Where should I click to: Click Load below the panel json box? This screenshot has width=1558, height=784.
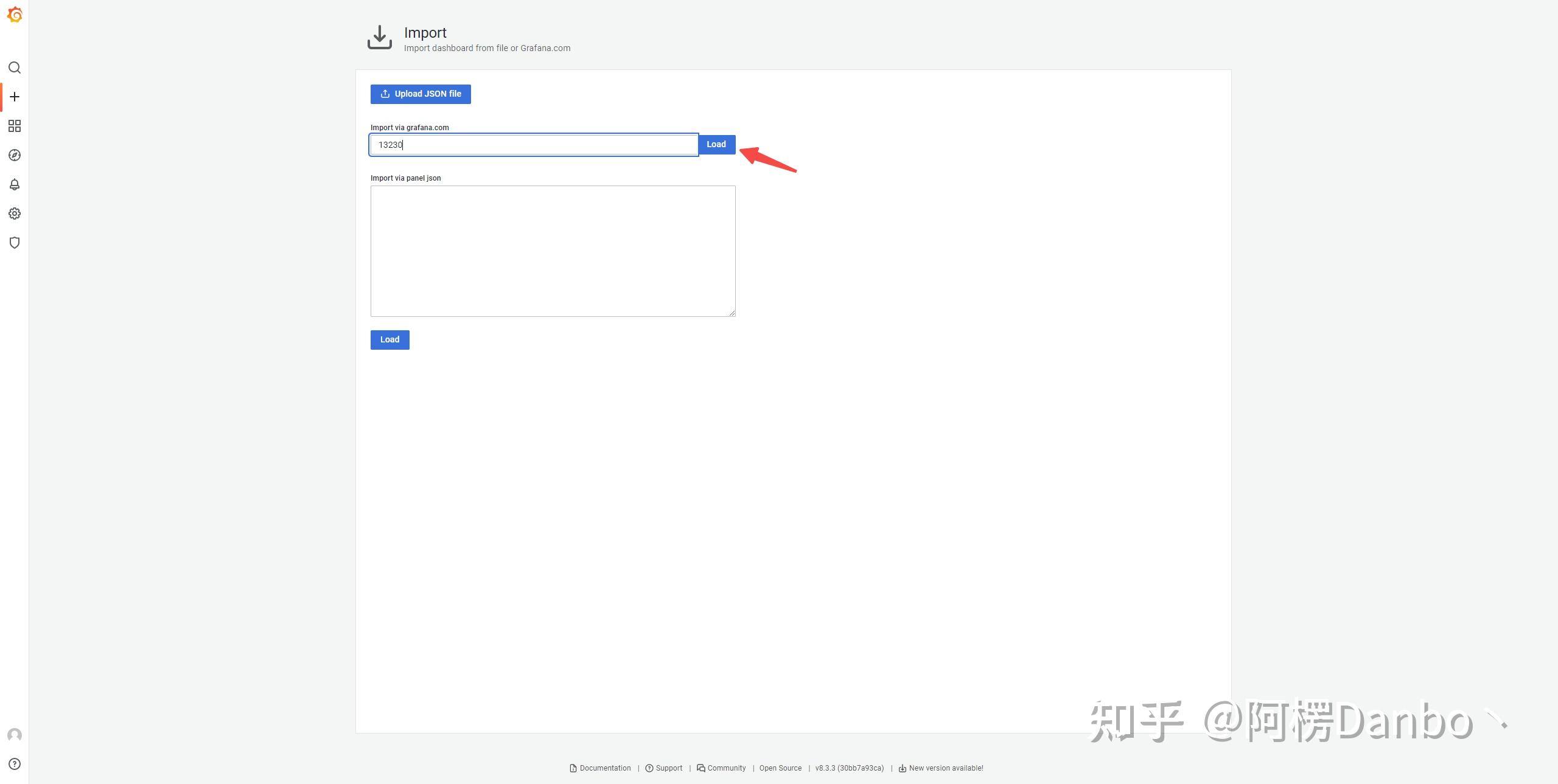(x=389, y=339)
